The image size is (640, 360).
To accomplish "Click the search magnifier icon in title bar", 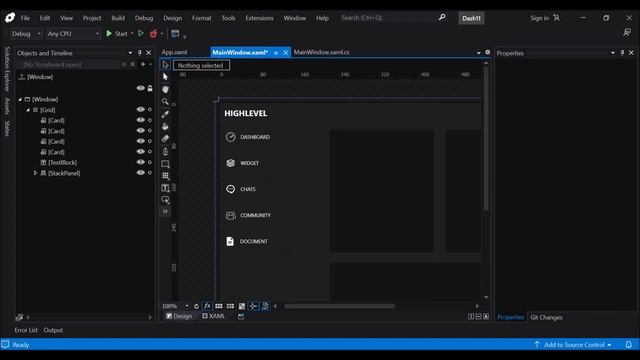I will [442, 18].
